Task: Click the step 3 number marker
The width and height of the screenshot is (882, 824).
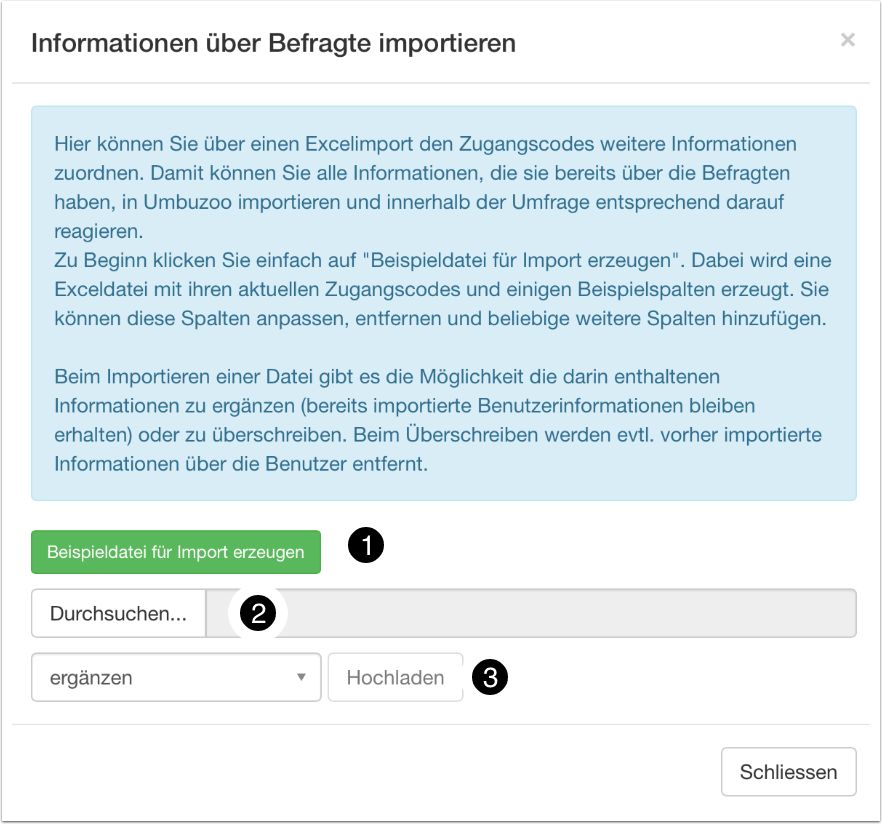Action: 489,677
